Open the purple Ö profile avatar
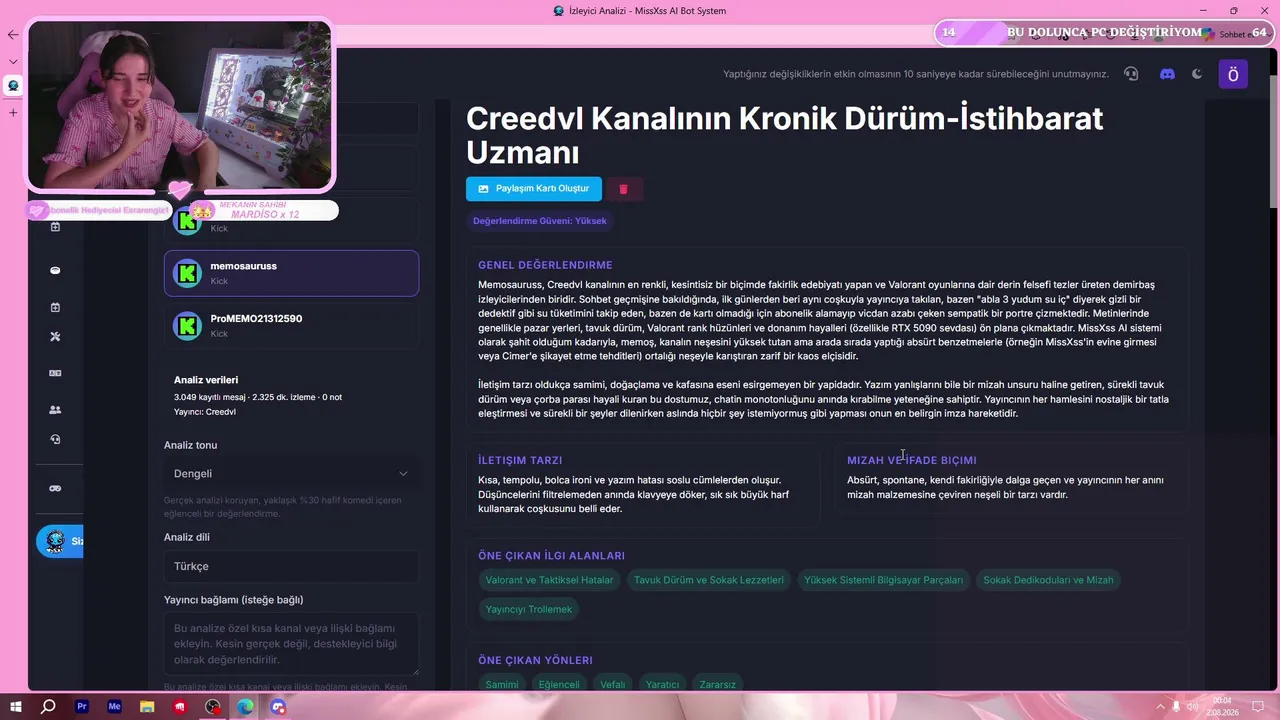This screenshot has width=1280, height=720. (1233, 74)
